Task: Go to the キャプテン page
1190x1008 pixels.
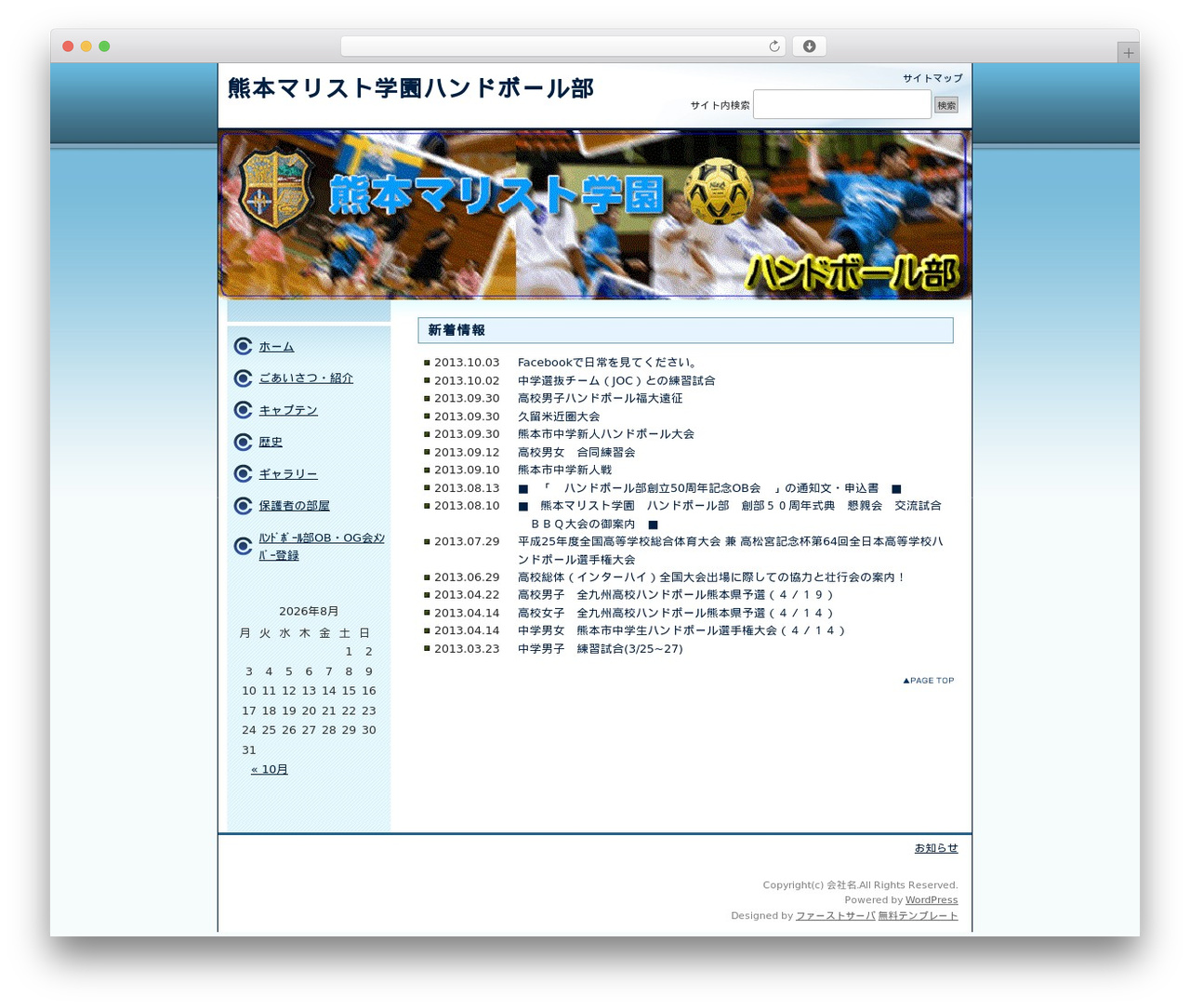Action: [x=288, y=410]
